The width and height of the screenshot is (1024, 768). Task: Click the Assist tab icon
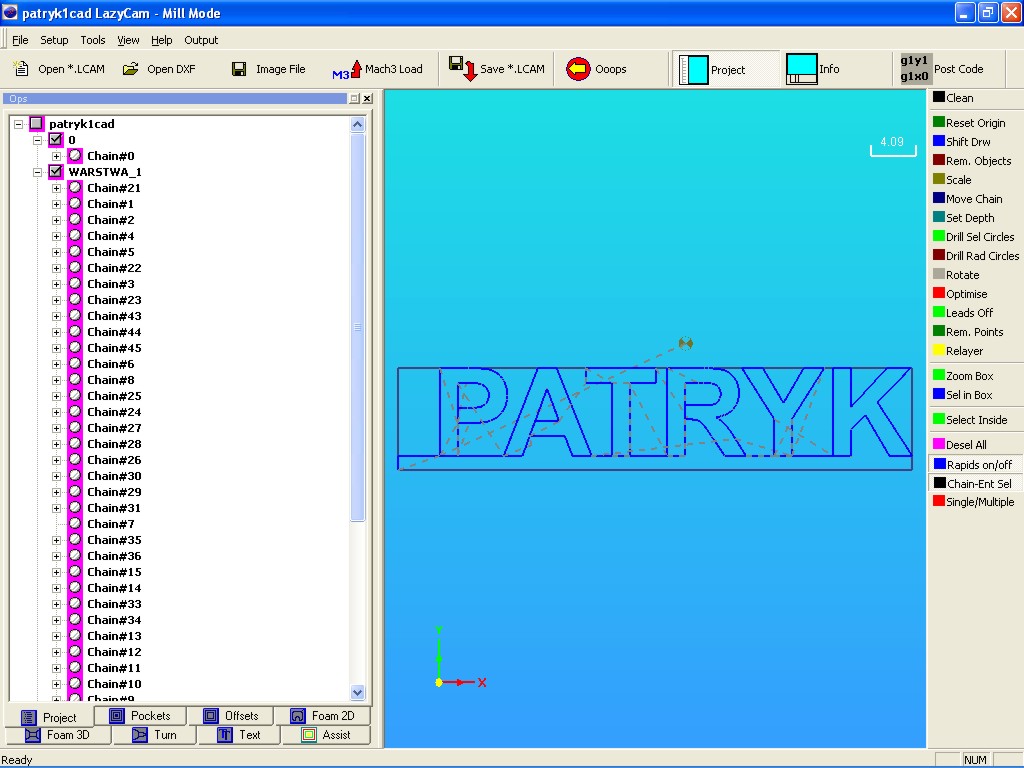[x=309, y=735]
